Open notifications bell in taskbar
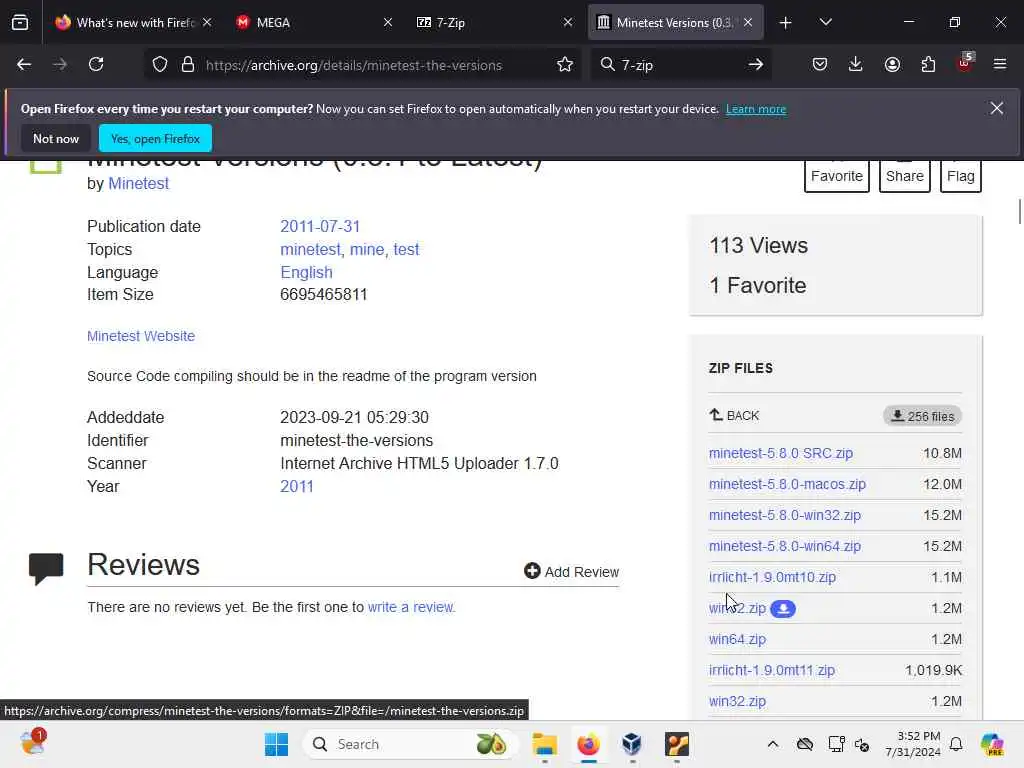The image size is (1024, 768). (x=956, y=744)
